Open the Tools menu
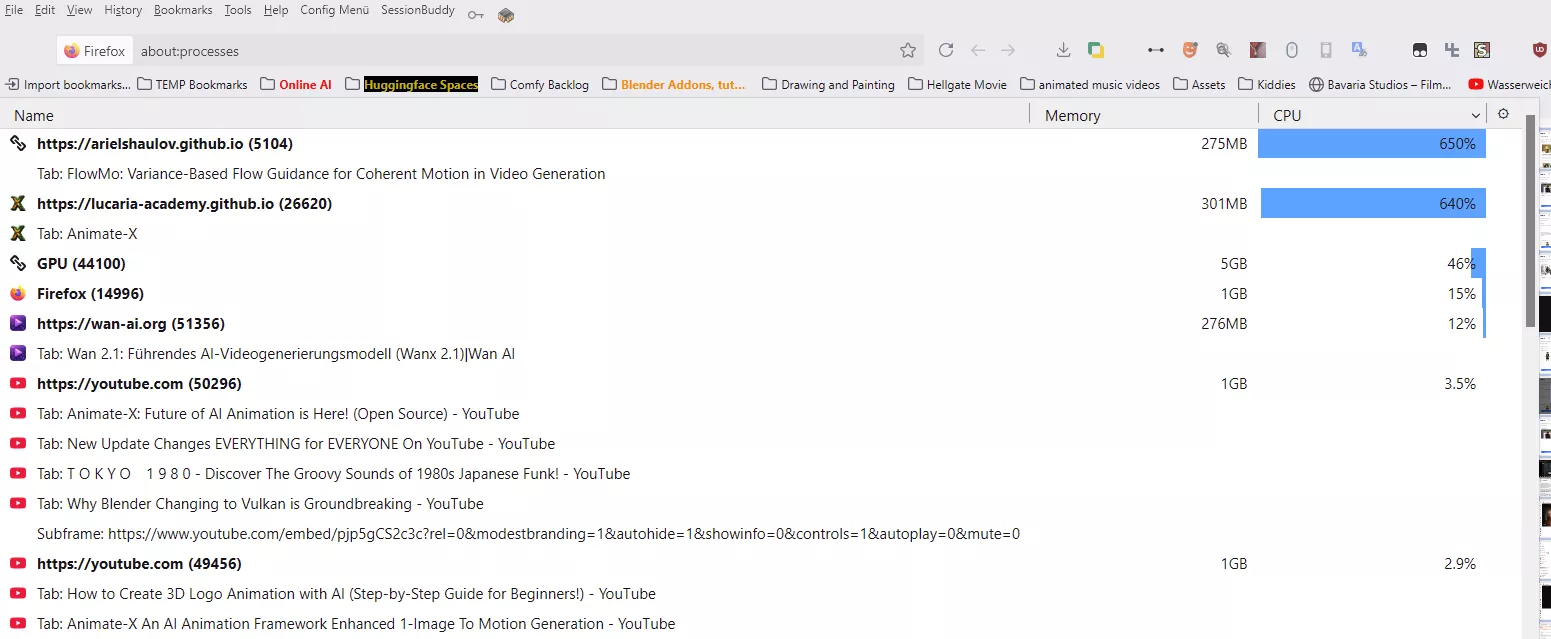Screen dimensions: 1551x639 pos(238,10)
